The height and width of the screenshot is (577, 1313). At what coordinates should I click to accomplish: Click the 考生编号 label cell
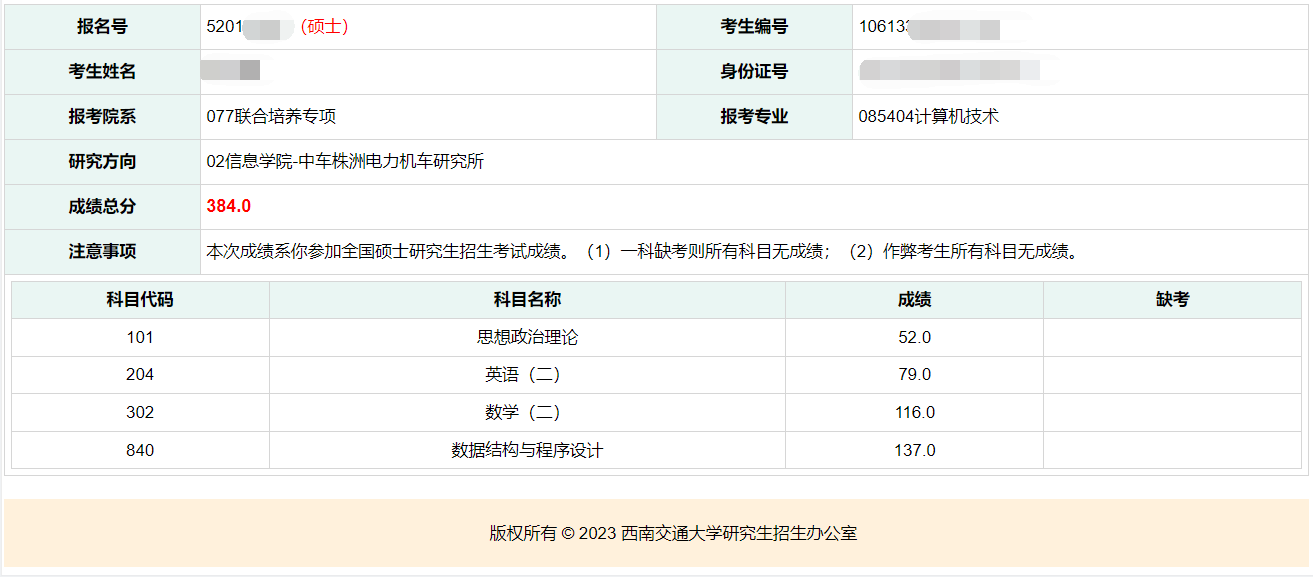(x=754, y=27)
